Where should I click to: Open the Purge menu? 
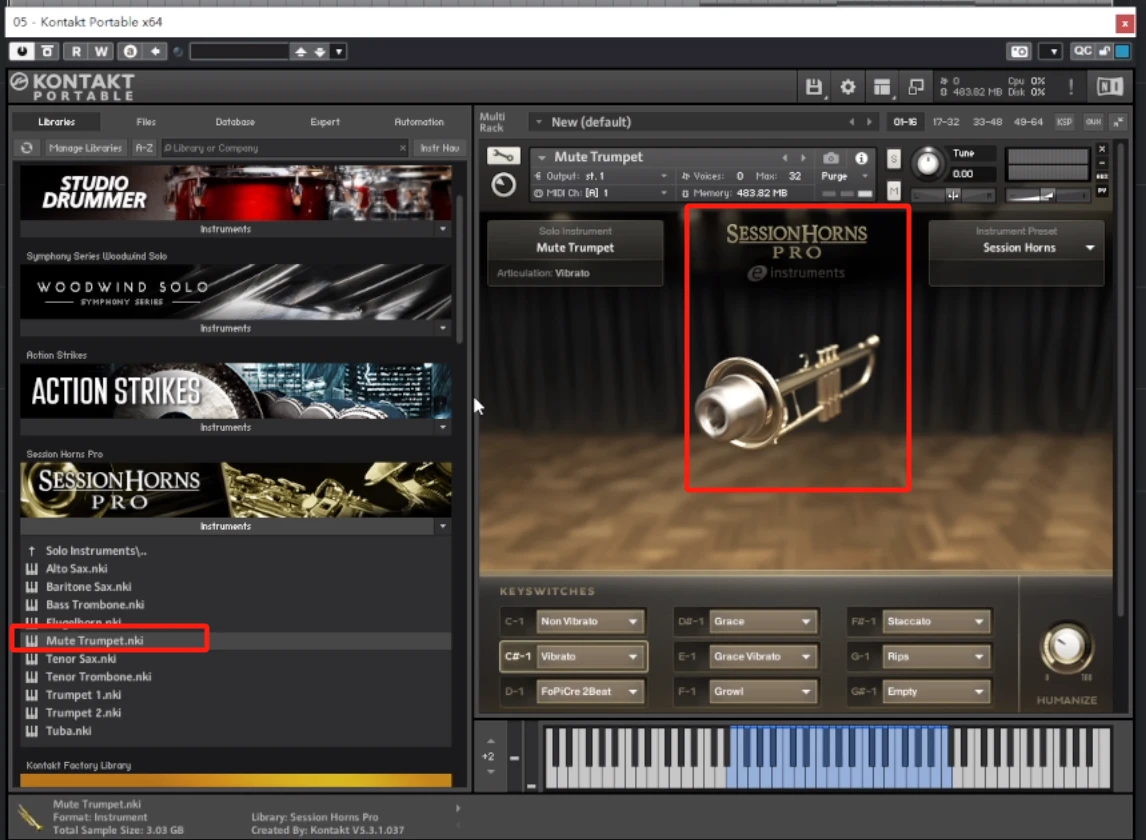[x=844, y=176]
